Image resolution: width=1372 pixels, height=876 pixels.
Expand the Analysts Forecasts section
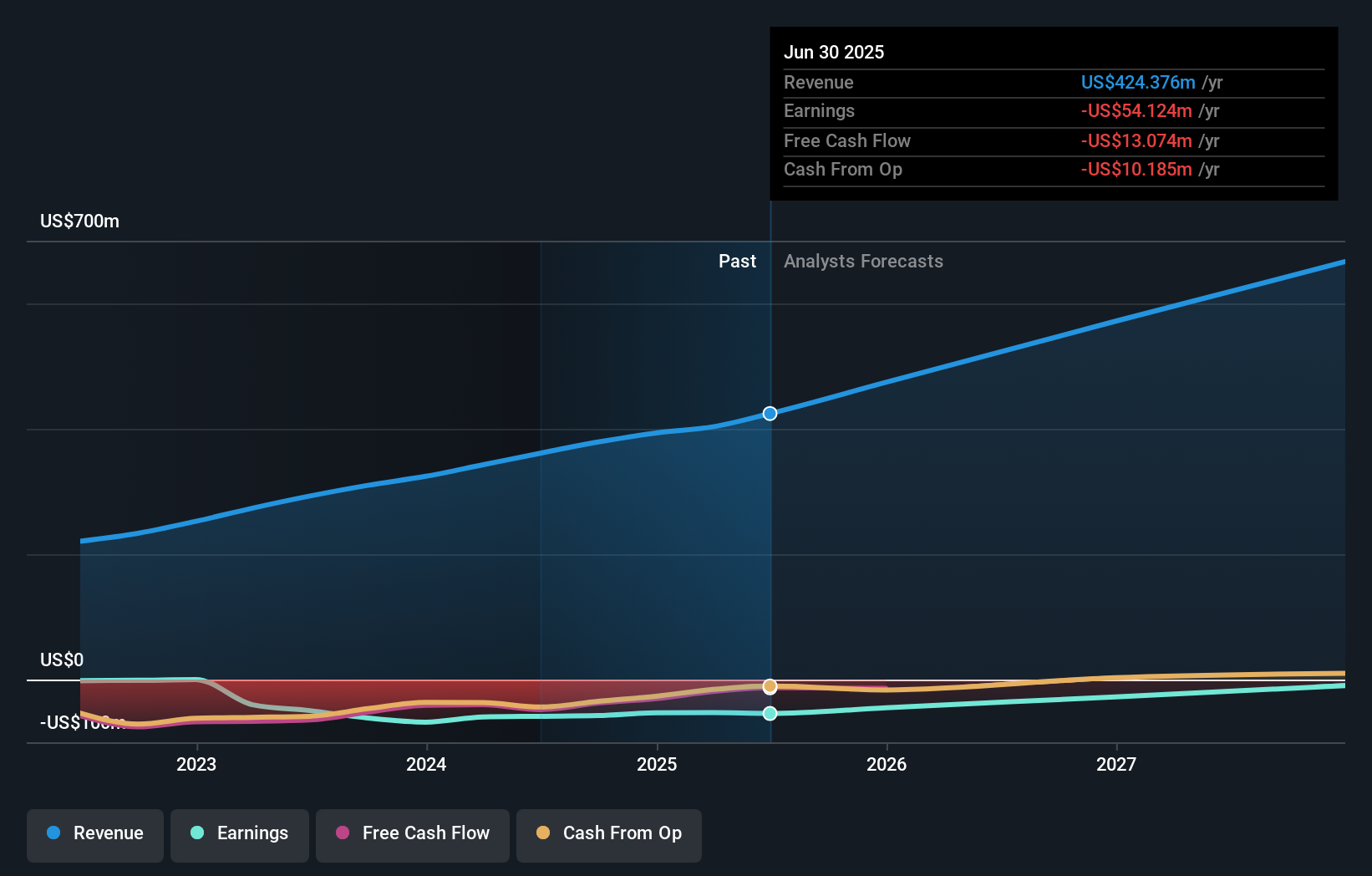863,261
